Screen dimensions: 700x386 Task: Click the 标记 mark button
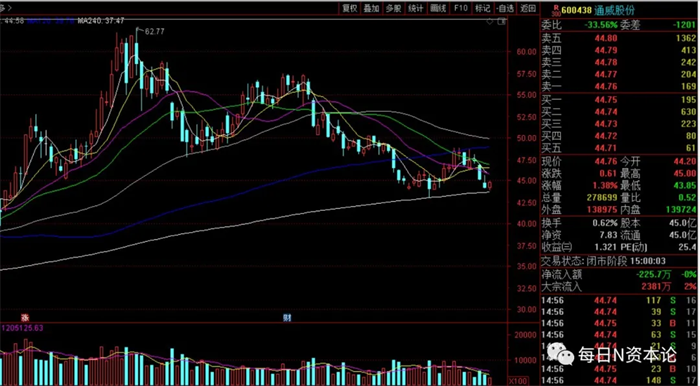pyautogui.click(x=483, y=8)
